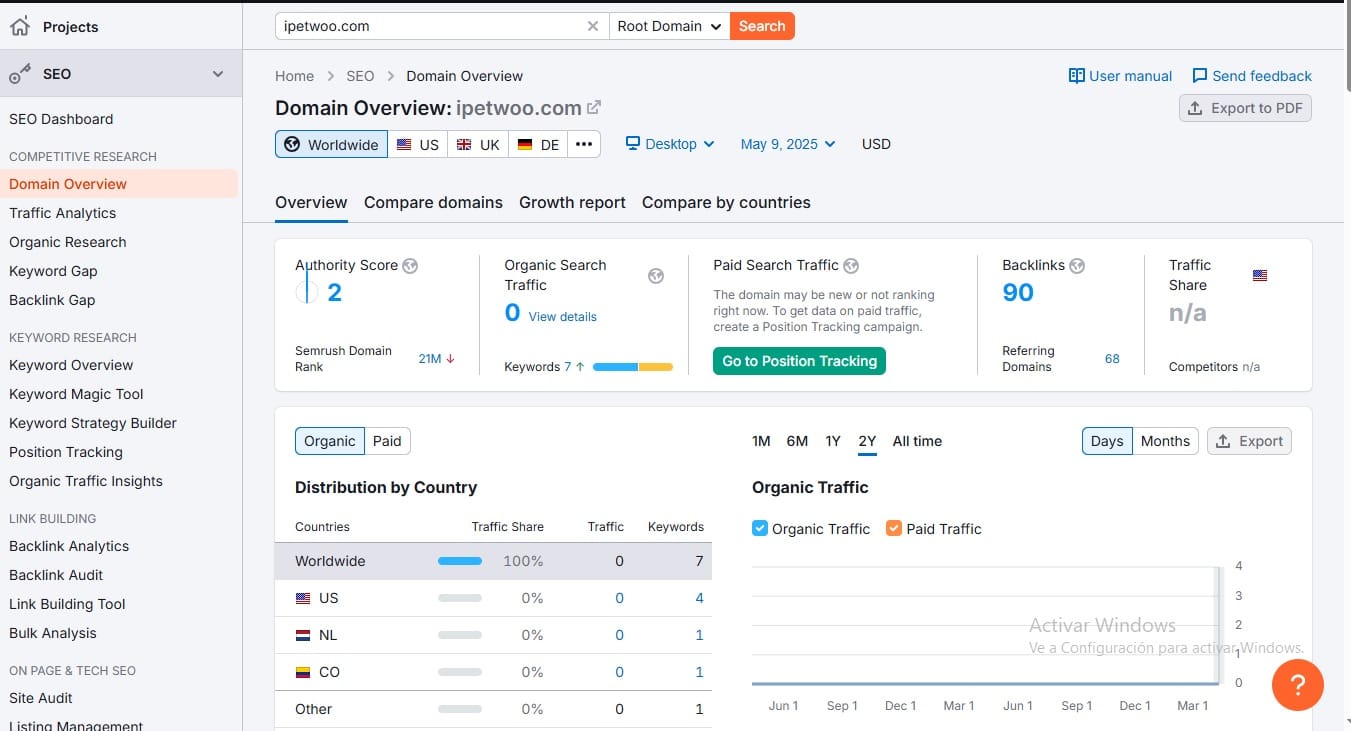The width and height of the screenshot is (1351, 731).
Task: Open Traffic Analytics in the sidebar
Action: 62,213
